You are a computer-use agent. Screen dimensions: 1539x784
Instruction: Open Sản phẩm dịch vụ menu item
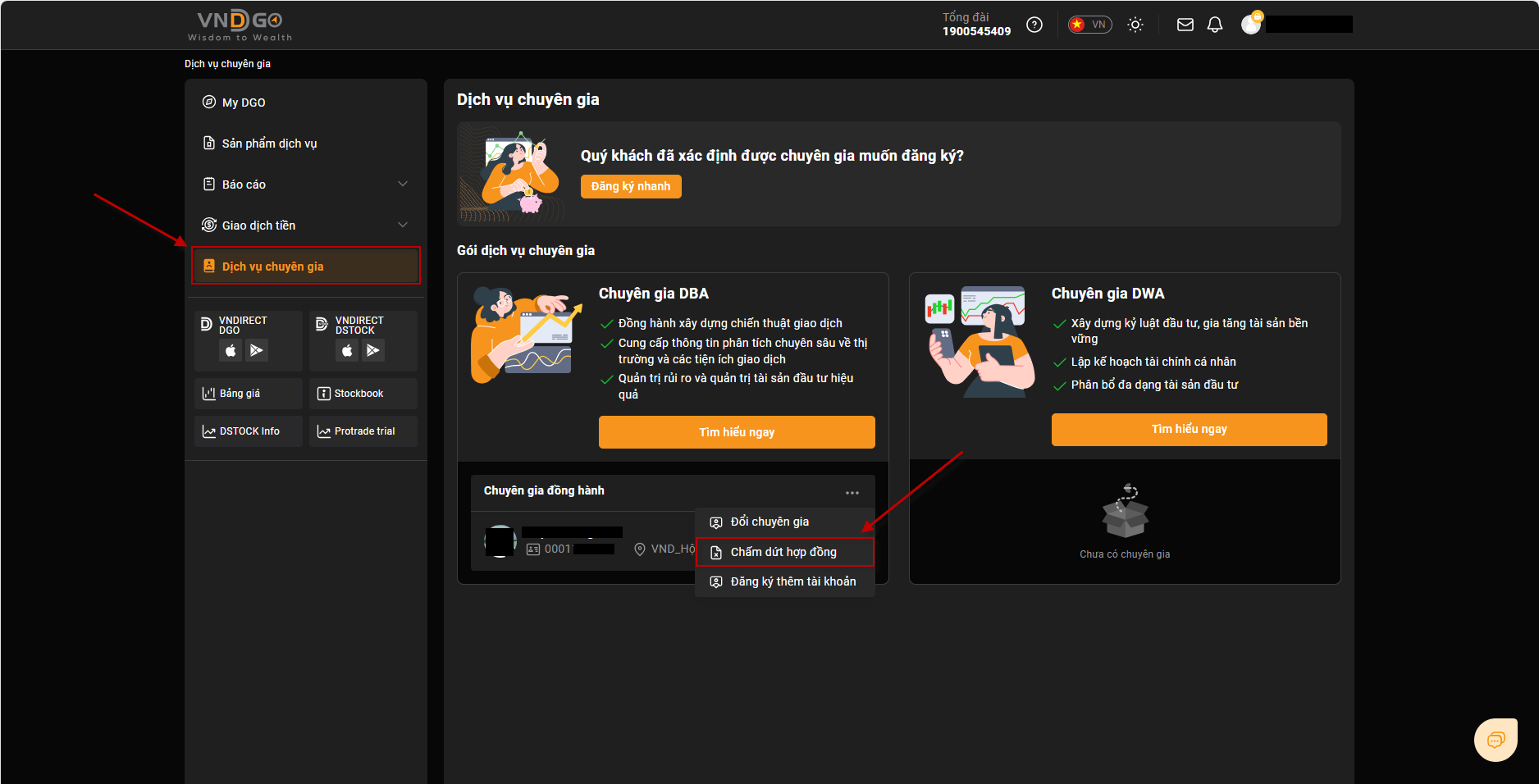[x=305, y=144]
